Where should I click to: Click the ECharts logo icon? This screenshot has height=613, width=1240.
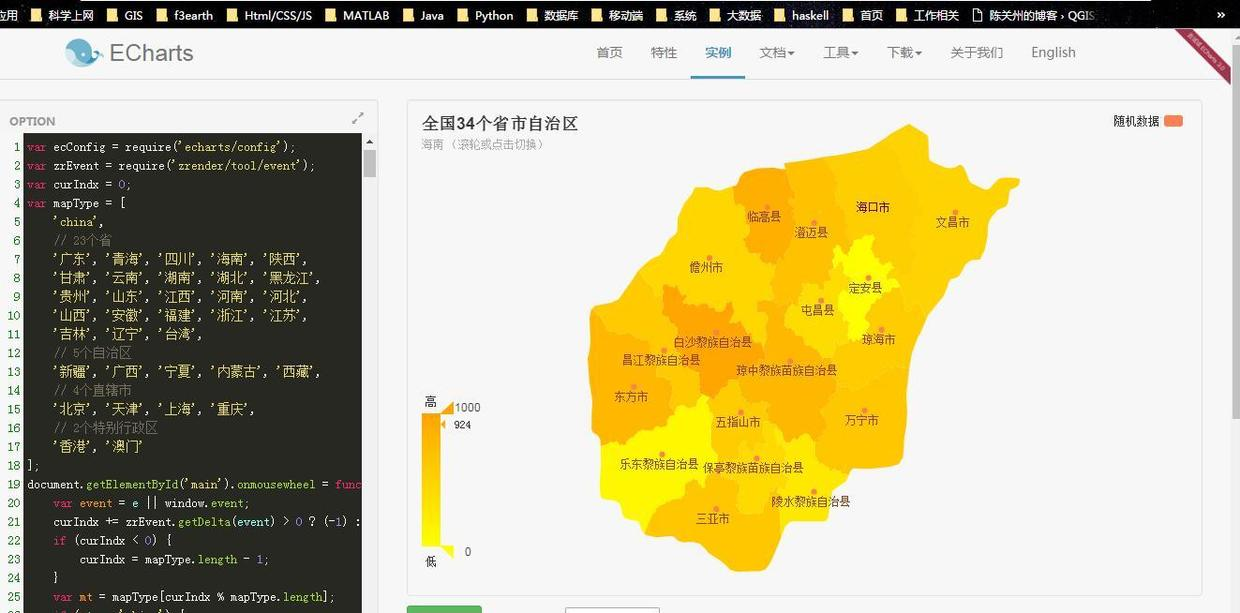82,52
